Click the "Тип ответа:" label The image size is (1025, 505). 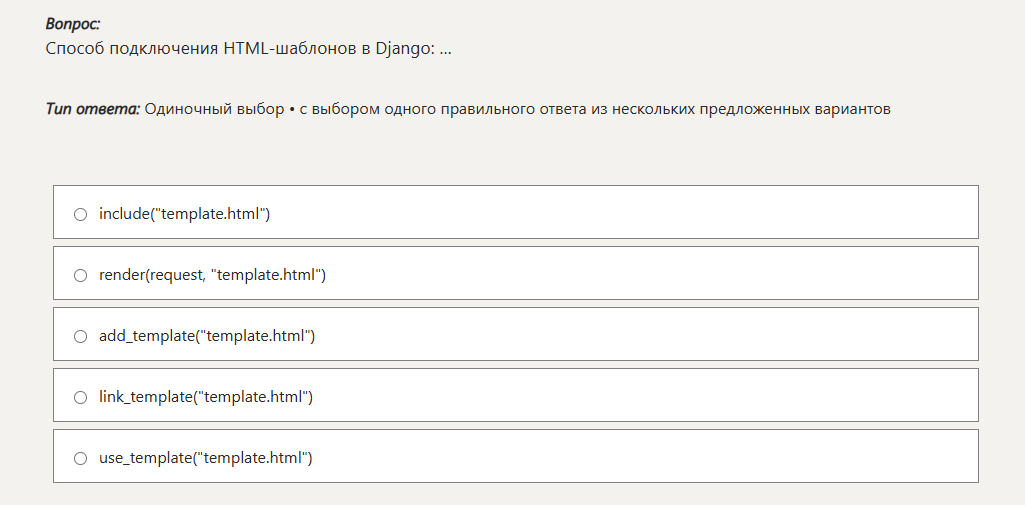tap(93, 109)
